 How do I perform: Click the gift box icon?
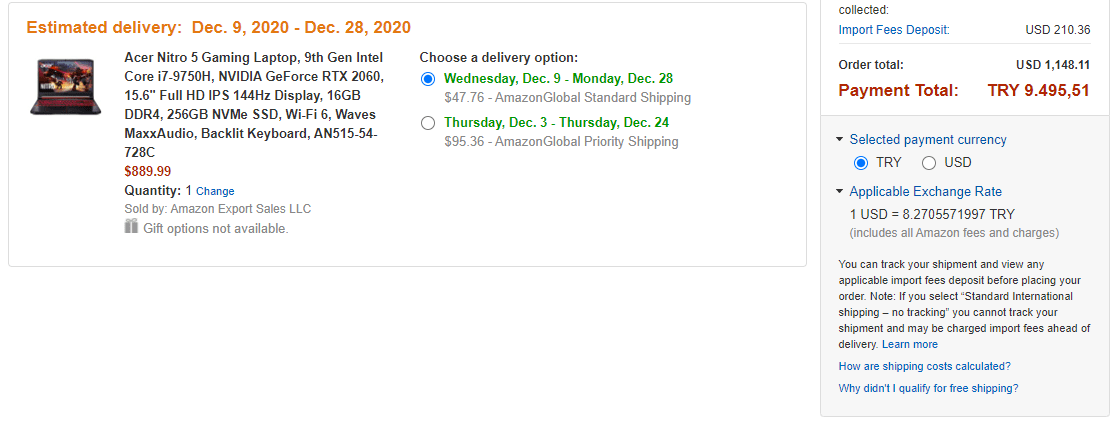(131, 227)
